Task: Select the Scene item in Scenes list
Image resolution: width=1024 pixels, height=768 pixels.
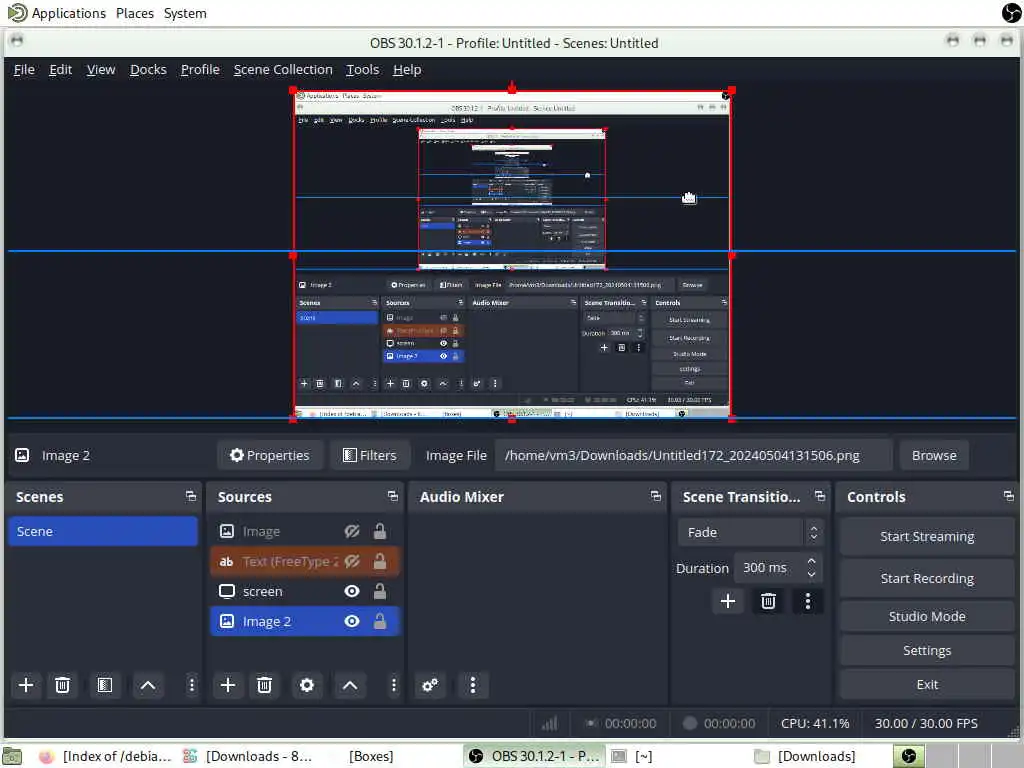Action: [103, 532]
